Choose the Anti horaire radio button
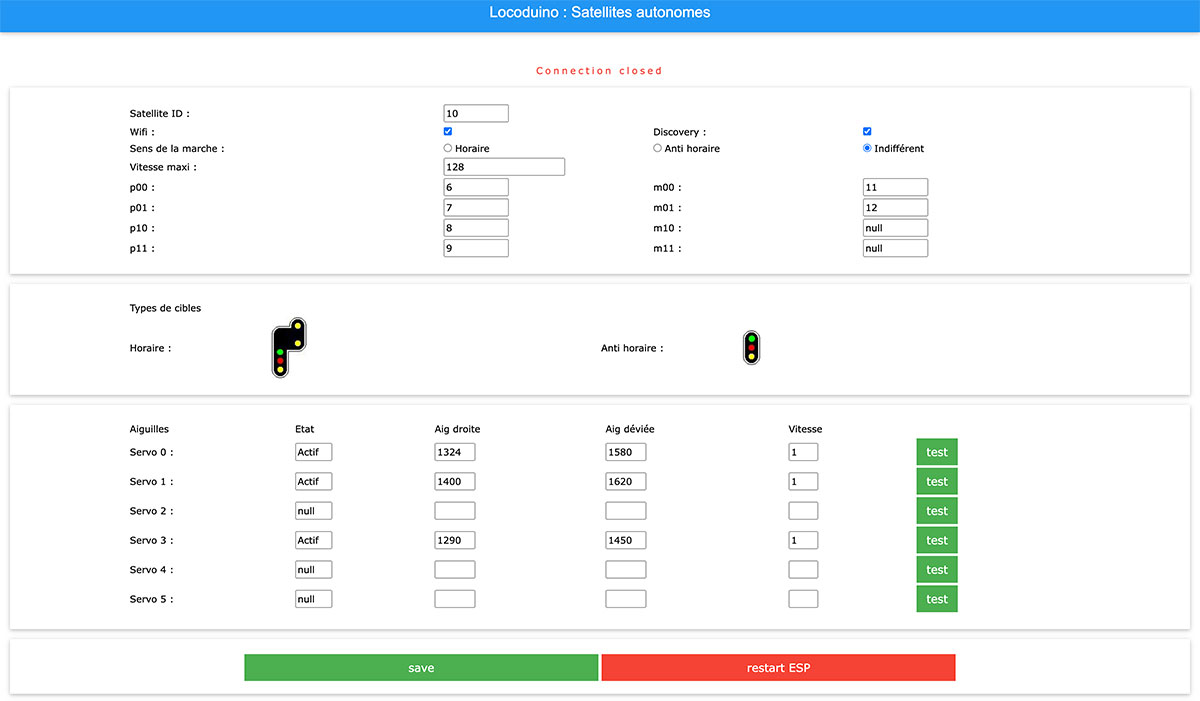Image resolution: width=1200 pixels, height=701 pixels. (657, 148)
